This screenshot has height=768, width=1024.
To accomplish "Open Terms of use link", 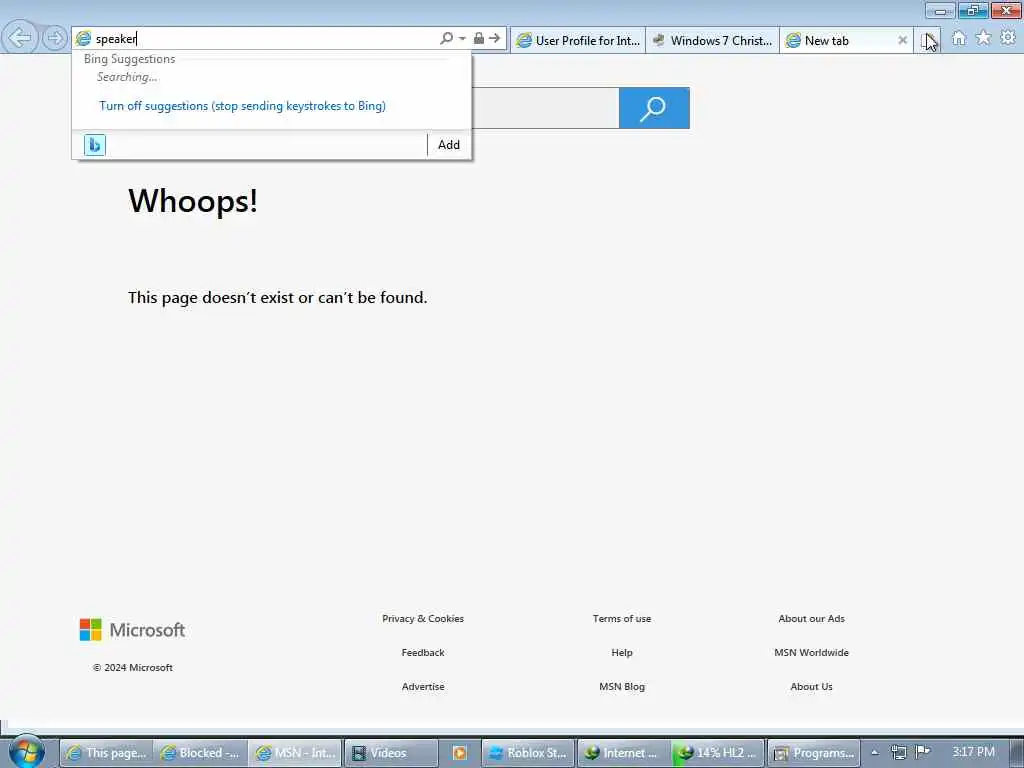I will tap(622, 618).
